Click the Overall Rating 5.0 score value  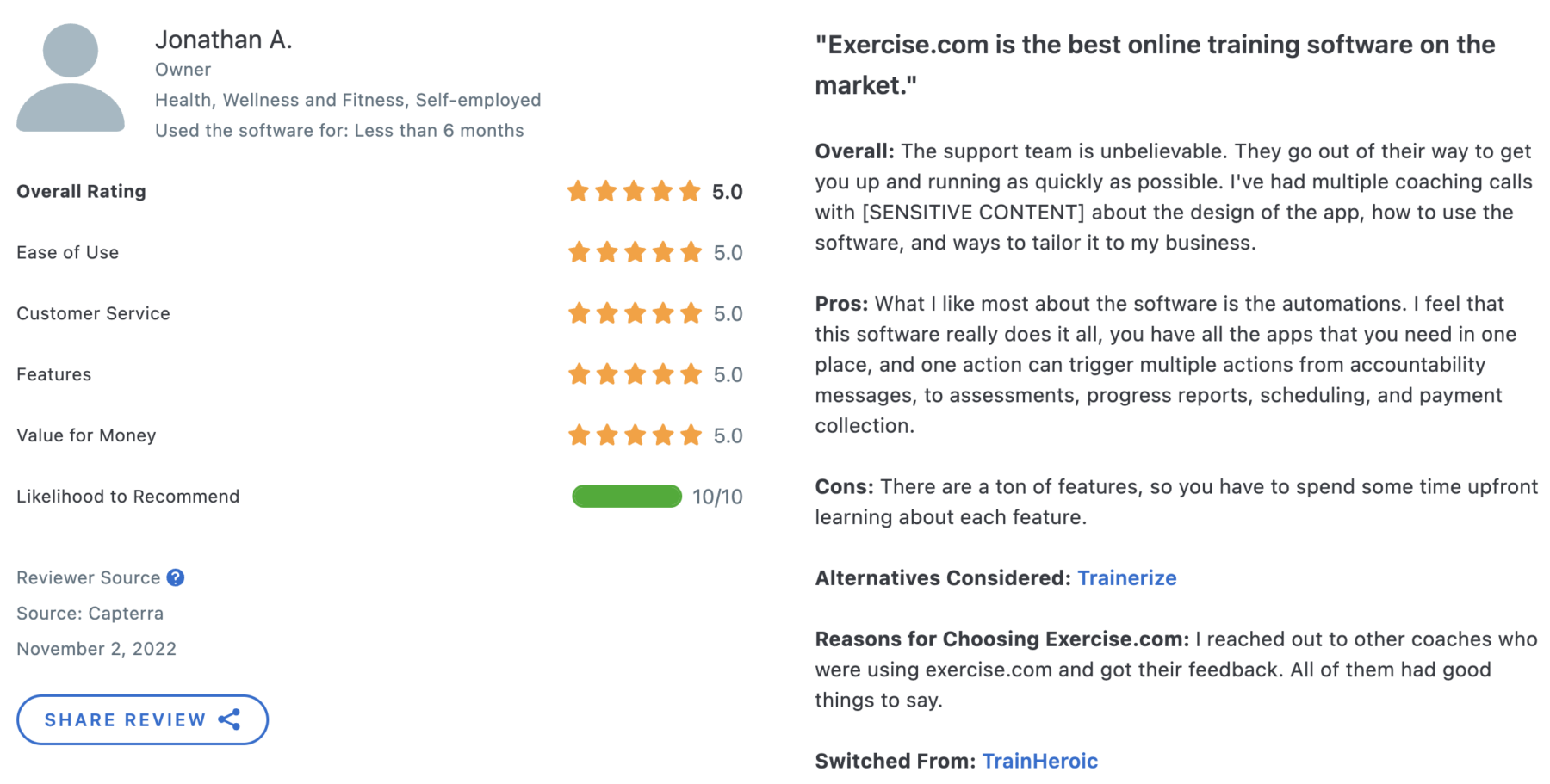(x=728, y=191)
